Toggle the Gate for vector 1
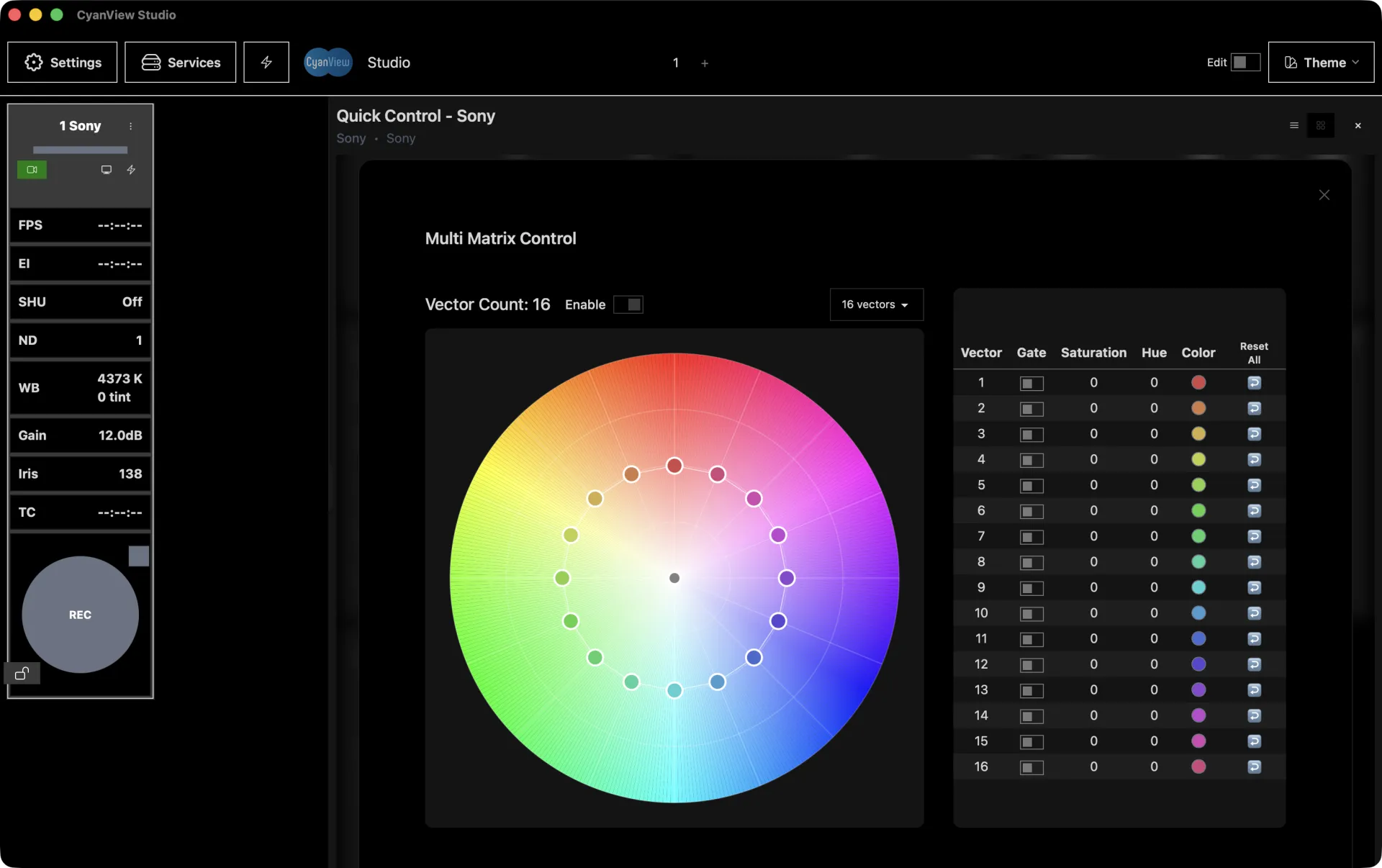This screenshot has height=868, width=1382. [1031, 384]
